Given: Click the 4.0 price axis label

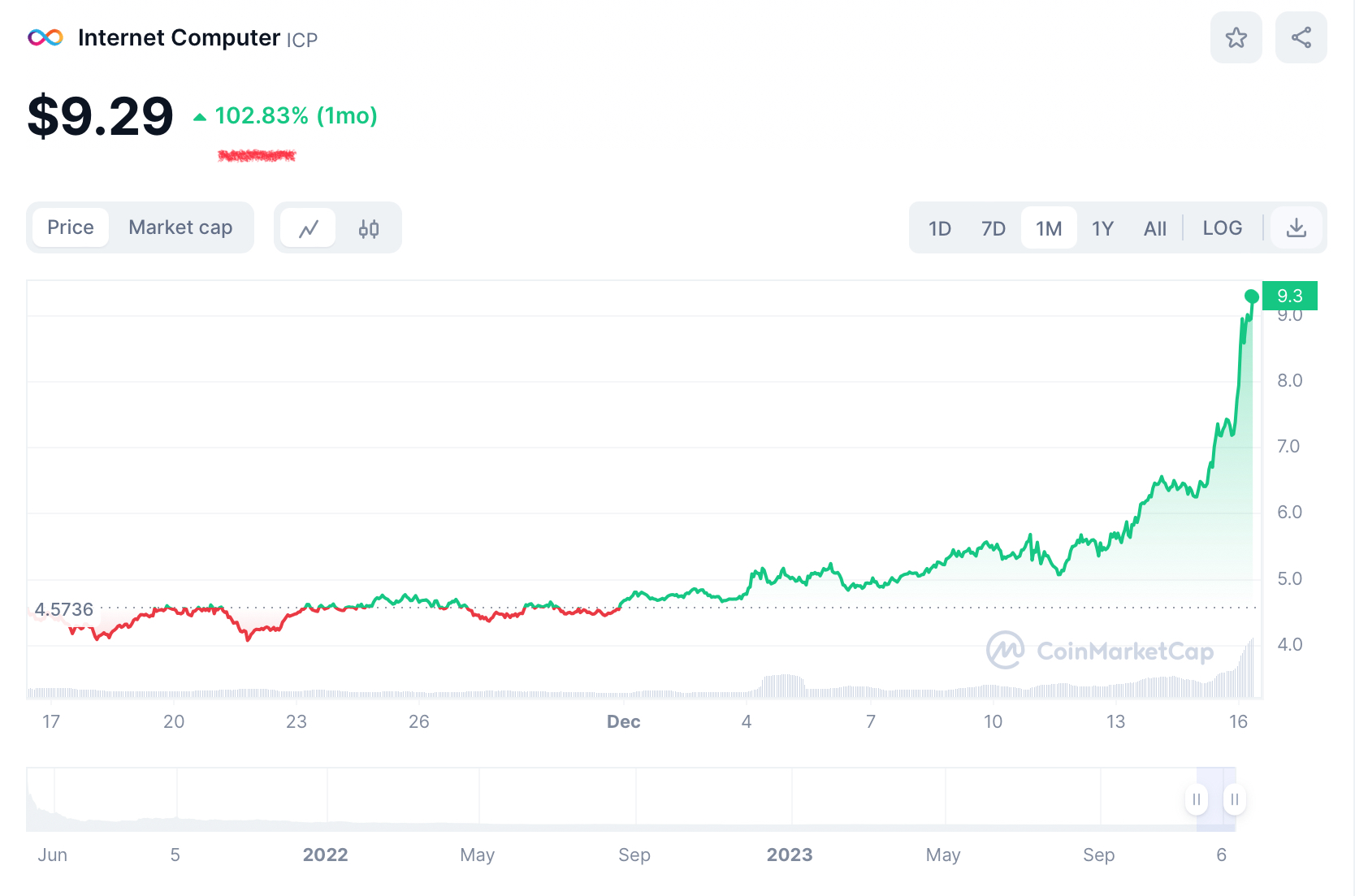Looking at the screenshot, I should coord(1290,644).
